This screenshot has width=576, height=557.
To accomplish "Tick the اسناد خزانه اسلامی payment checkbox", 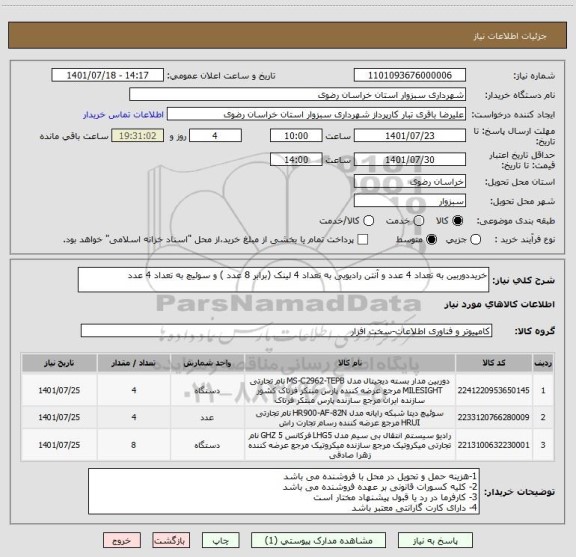I will pos(363,240).
